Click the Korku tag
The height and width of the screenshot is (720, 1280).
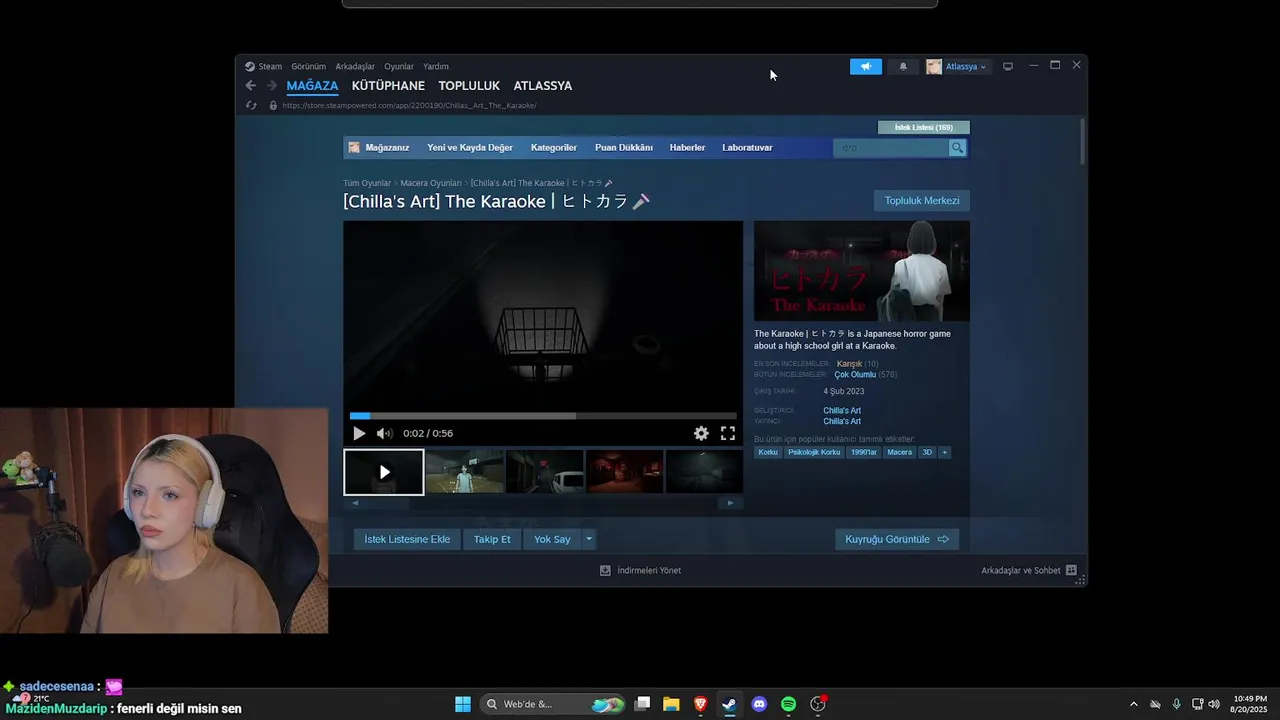pyautogui.click(x=768, y=452)
